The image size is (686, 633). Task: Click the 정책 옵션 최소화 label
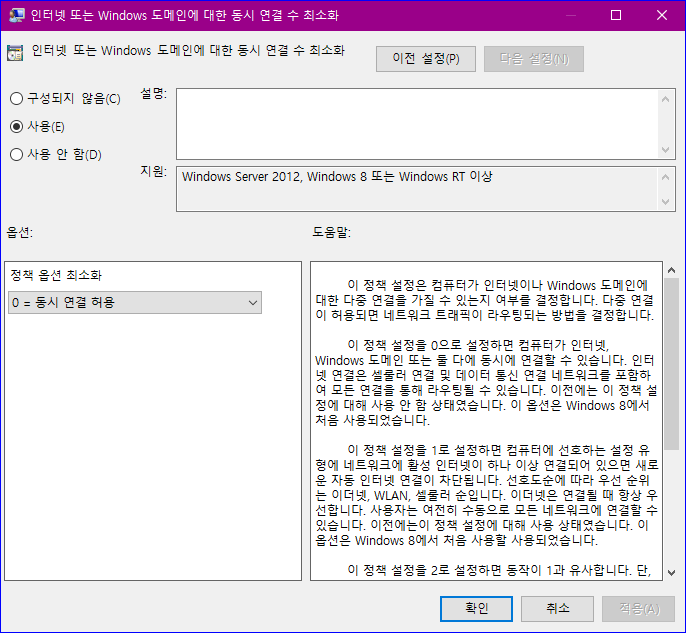pos(56,275)
